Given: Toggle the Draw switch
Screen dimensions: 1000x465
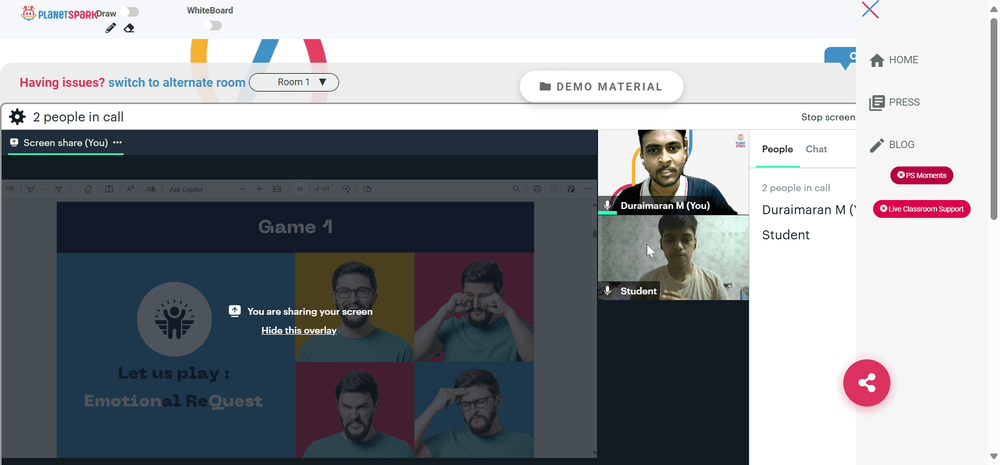Looking at the screenshot, I should click(129, 12).
